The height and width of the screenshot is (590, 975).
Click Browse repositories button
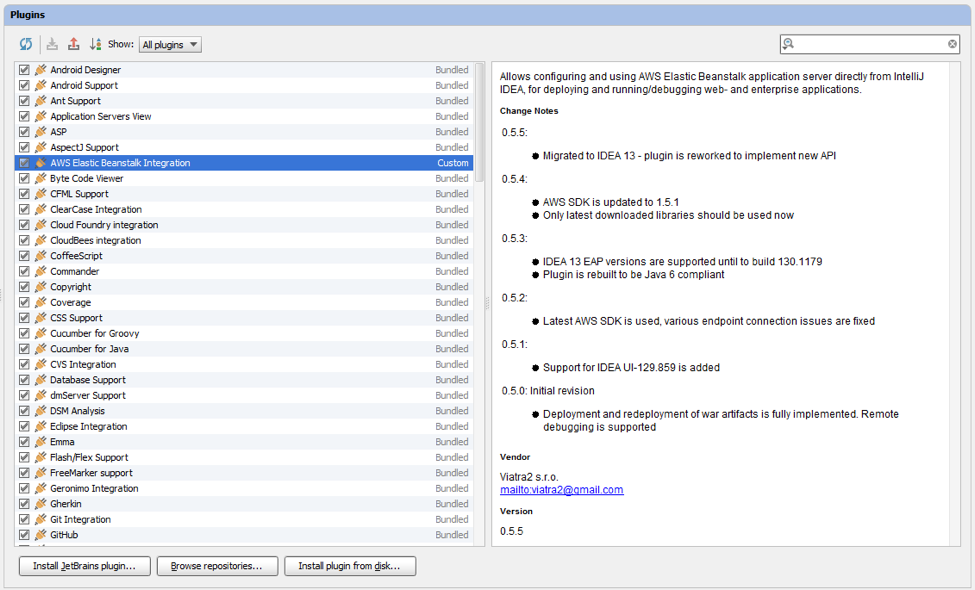click(217, 566)
